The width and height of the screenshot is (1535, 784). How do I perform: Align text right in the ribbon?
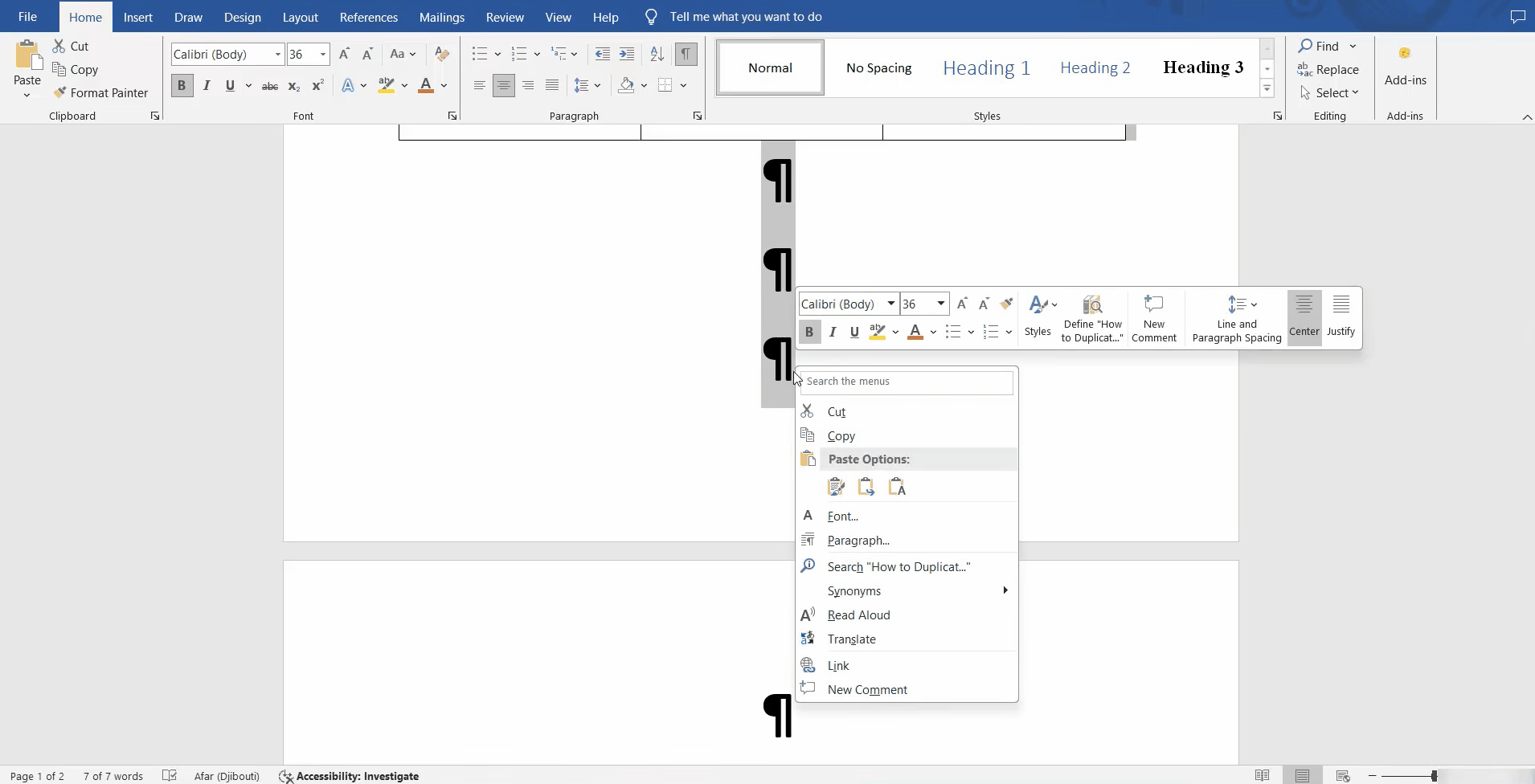click(x=528, y=85)
